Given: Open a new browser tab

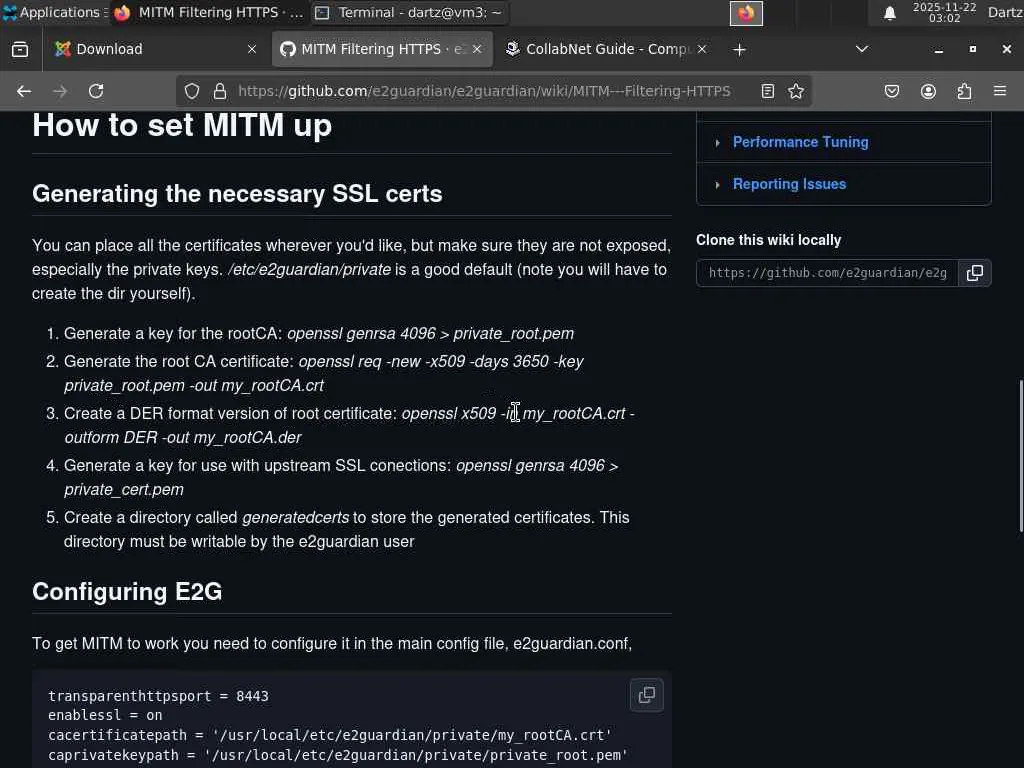Looking at the screenshot, I should [739, 49].
